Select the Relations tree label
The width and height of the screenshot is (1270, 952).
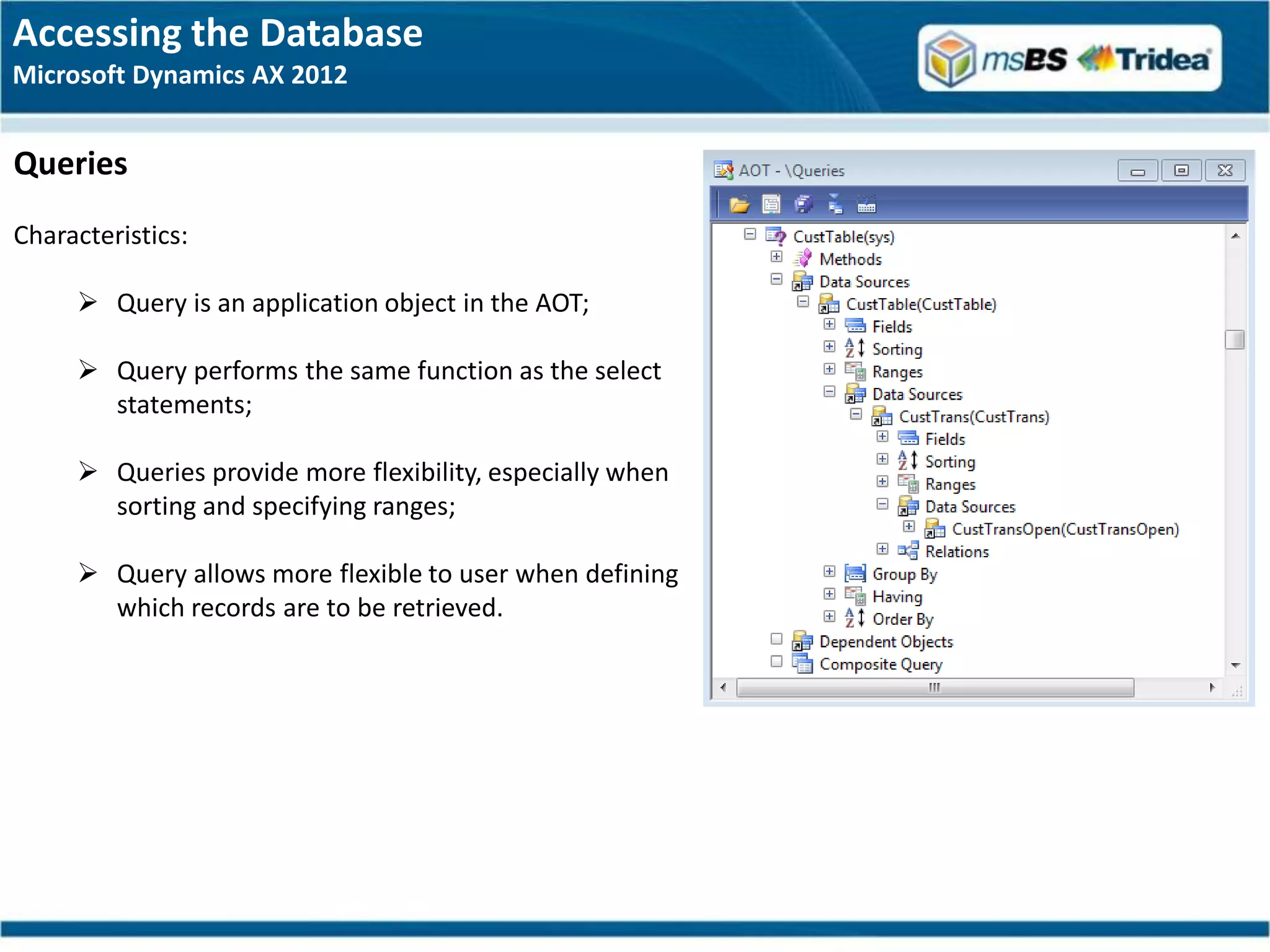[x=957, y=552]
